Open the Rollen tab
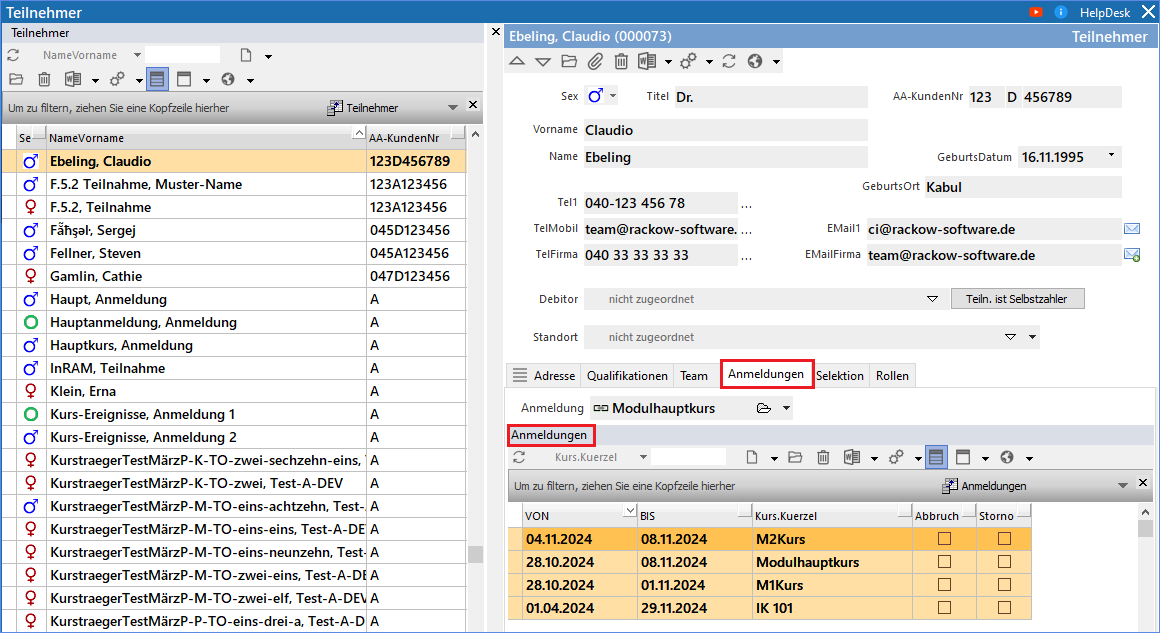1160x633 pixels. point(892,376)
